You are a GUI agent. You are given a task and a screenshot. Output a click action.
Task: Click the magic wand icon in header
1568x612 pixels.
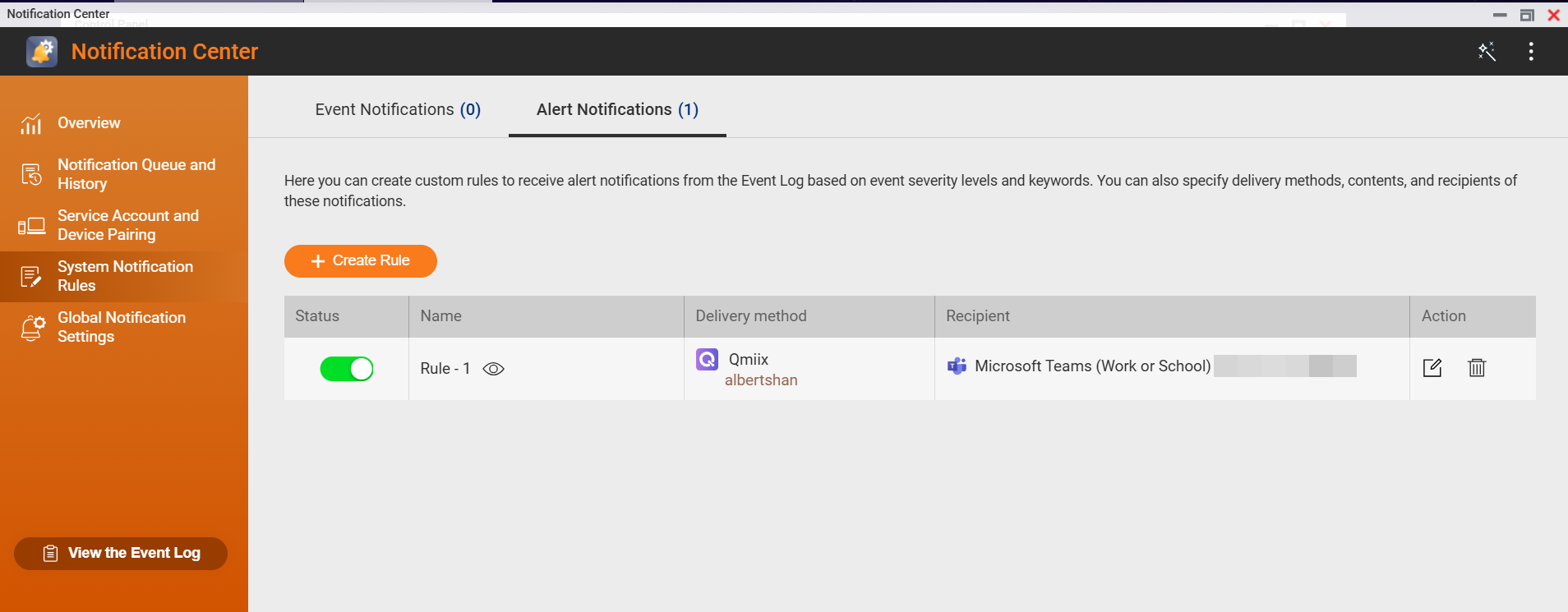(1487, 52)
